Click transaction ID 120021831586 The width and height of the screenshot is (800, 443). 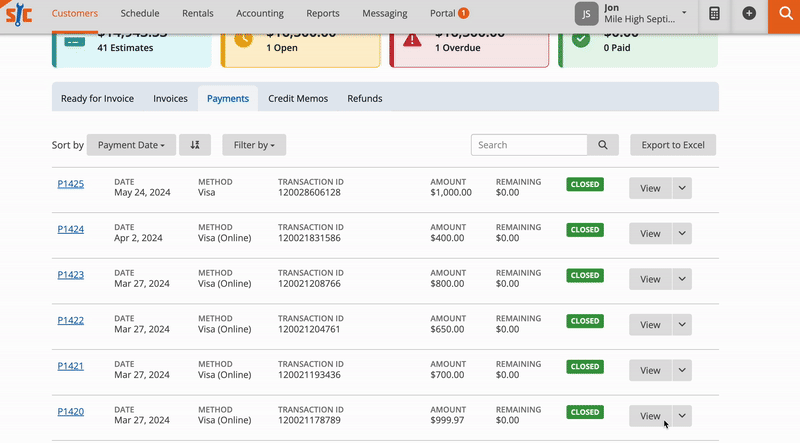pos(309,238)
